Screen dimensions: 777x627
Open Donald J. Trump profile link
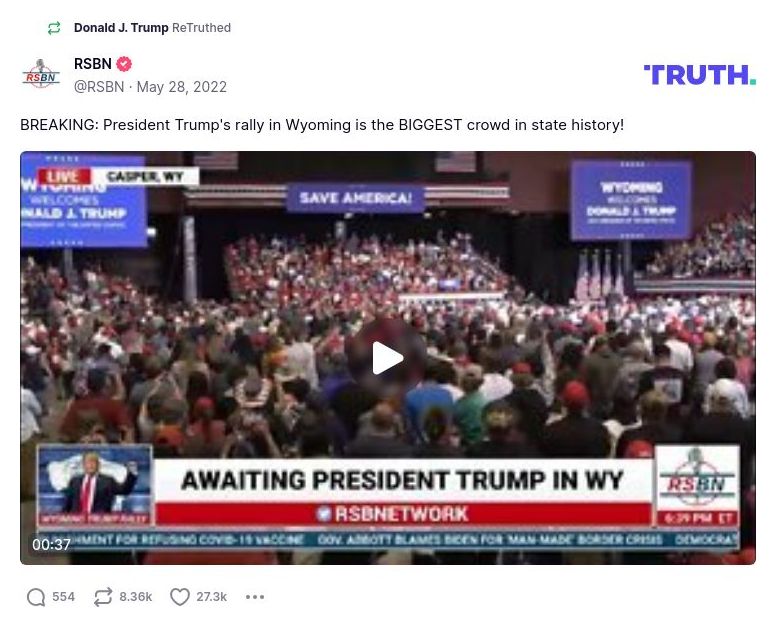121,28
